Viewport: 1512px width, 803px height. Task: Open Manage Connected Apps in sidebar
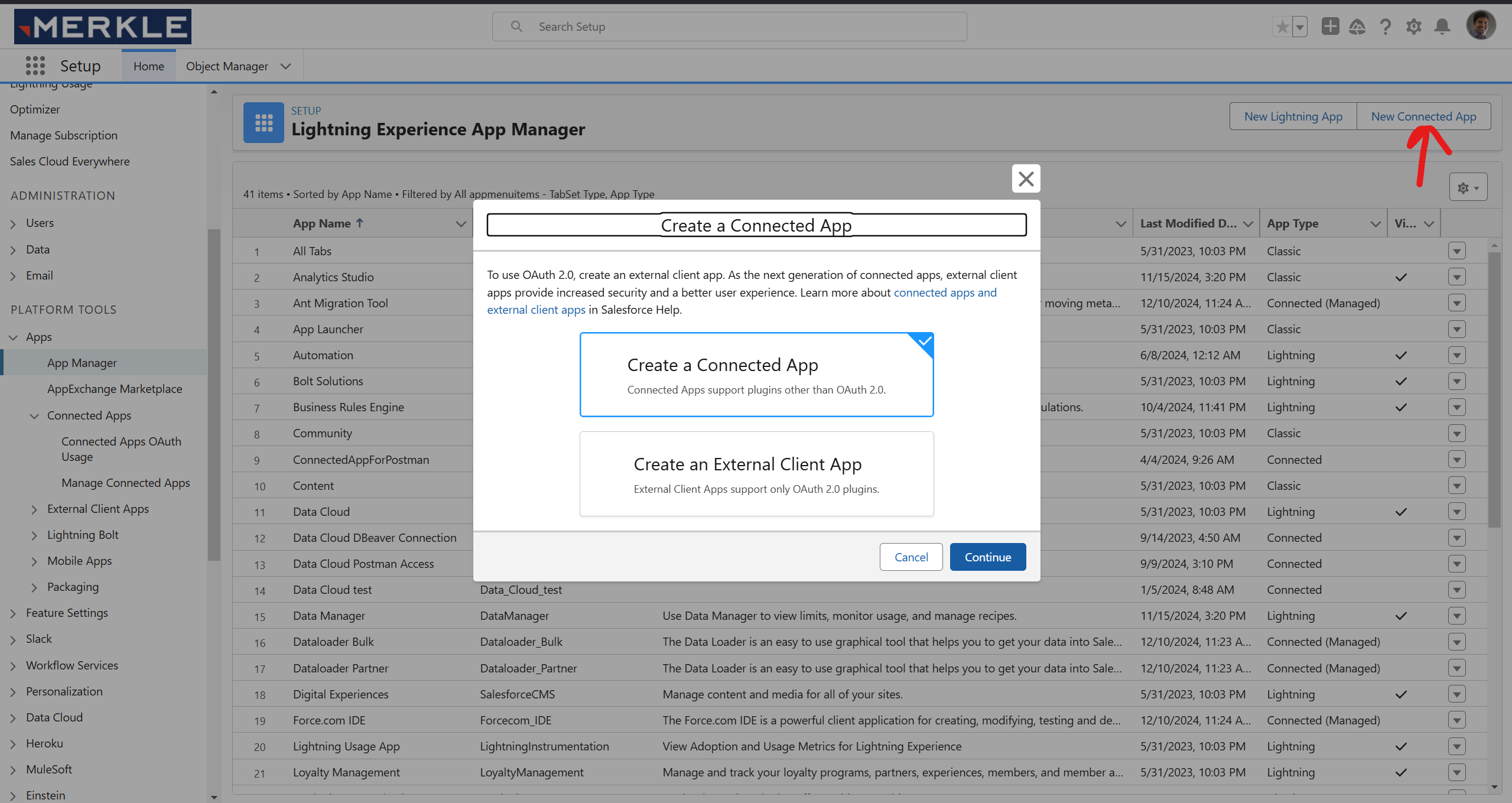[x=126, y=483]
